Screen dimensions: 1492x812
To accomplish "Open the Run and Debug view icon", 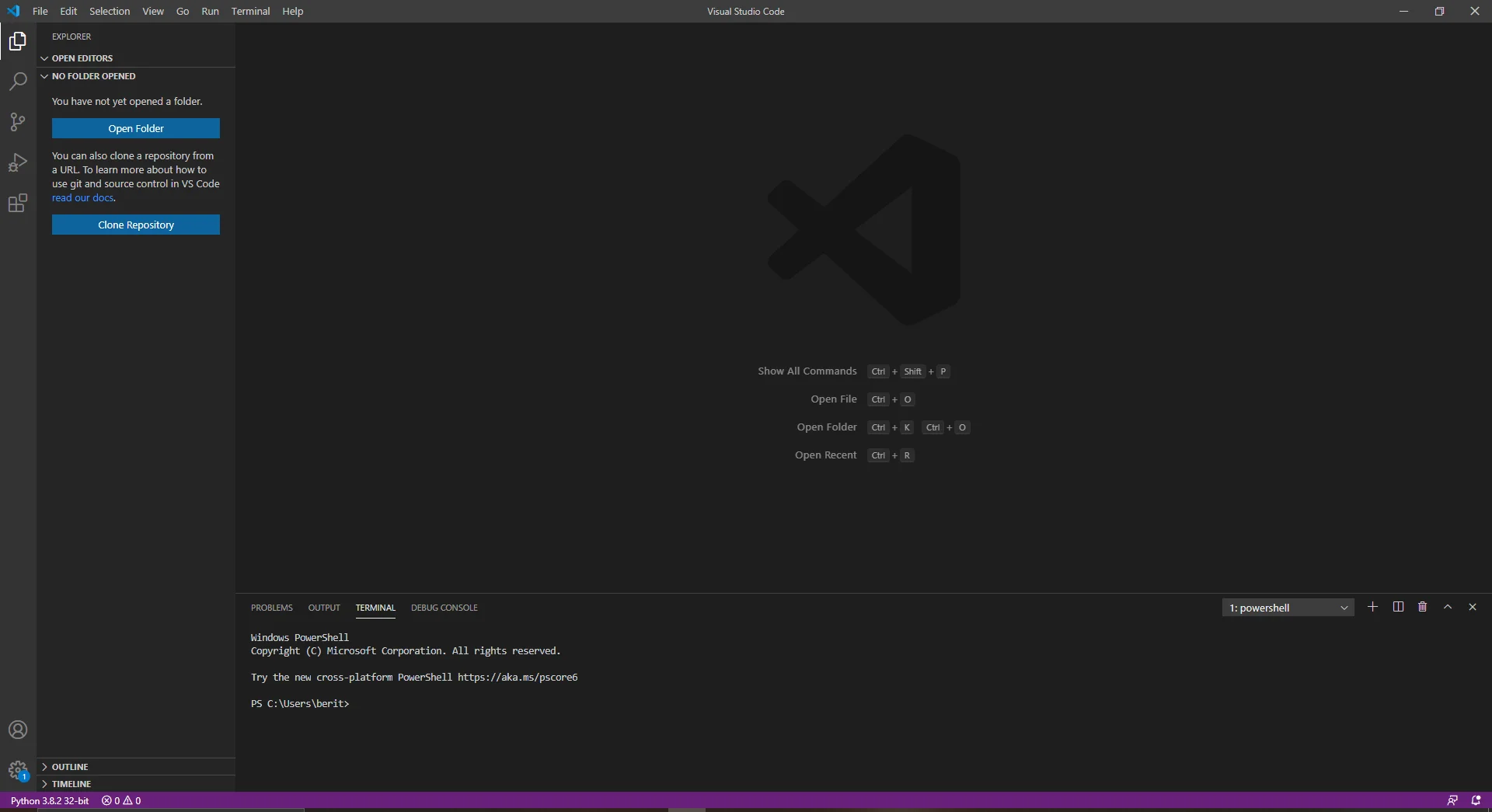I will pyautogui.click(x=18, y=162).
